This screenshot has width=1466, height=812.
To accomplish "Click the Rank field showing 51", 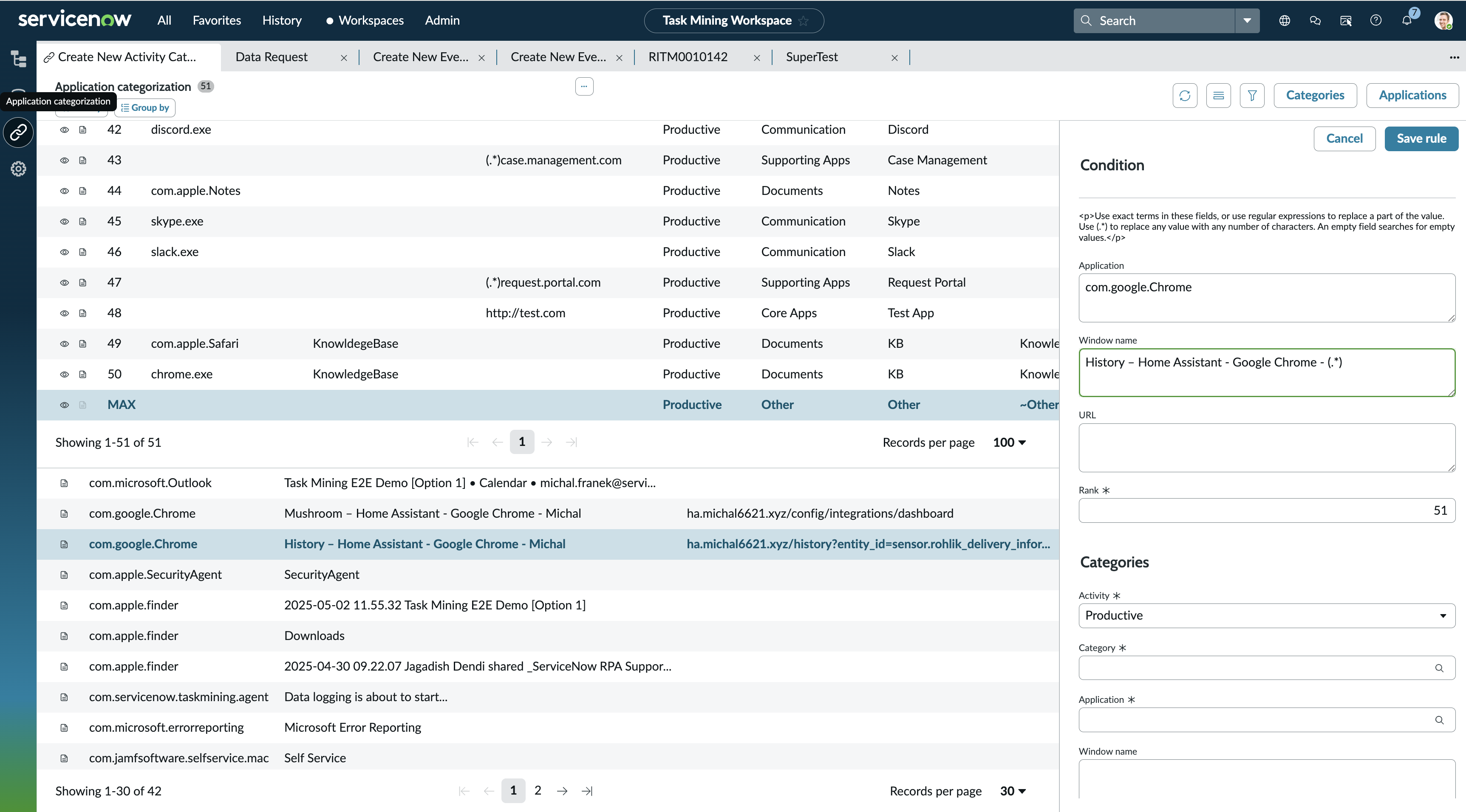I will (x=1266, y=510).
